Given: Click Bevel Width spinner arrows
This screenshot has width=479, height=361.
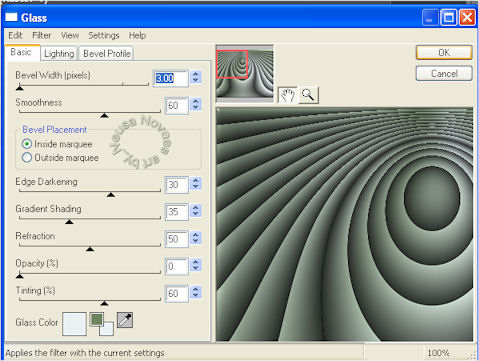Looking at the screenshot, I should coord(196,77).
